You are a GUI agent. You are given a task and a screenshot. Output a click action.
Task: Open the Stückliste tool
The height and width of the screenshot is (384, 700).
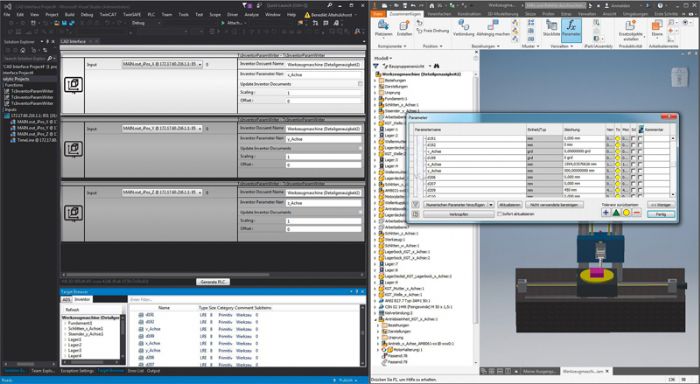point(551,29)
